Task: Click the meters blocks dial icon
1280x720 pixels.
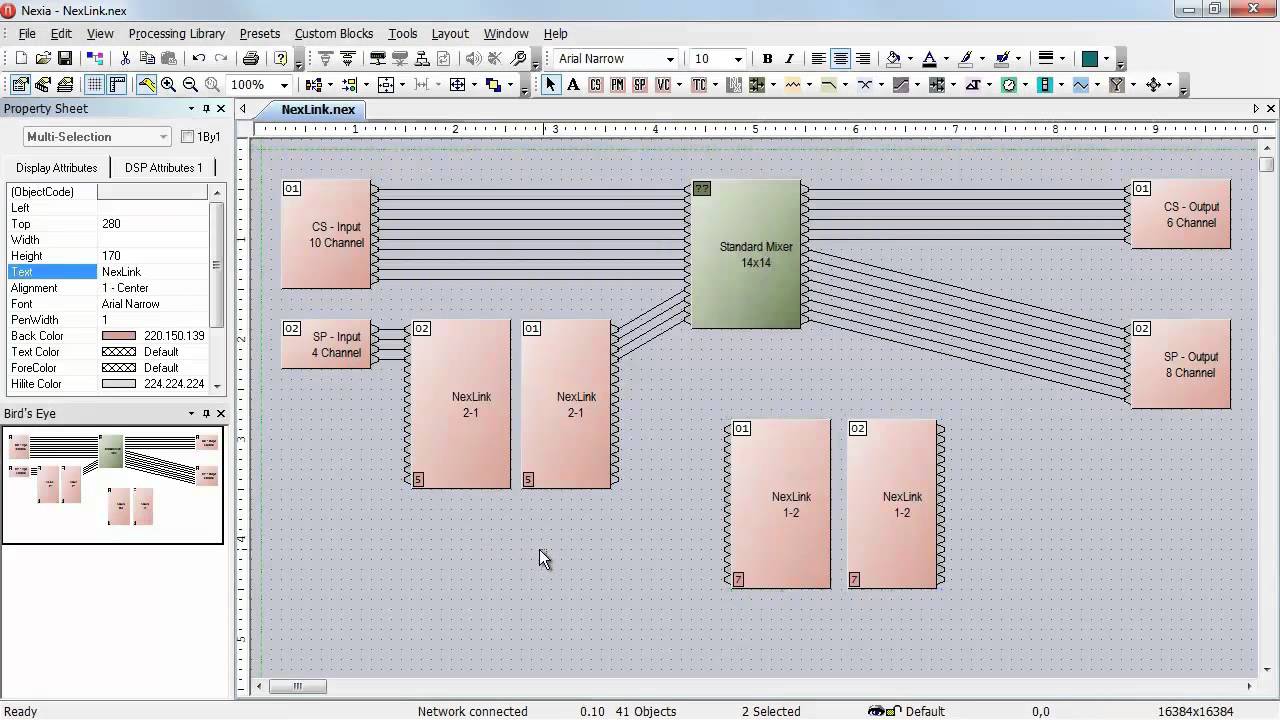Action: (1009, 85)
